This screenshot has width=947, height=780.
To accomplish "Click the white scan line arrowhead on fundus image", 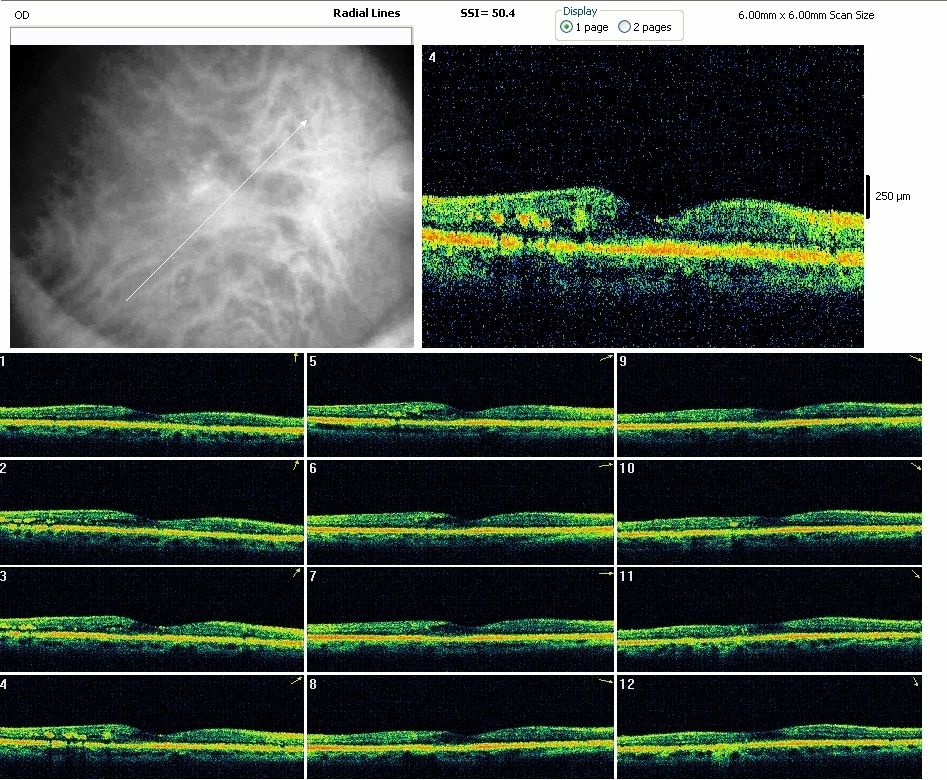I will [303, 123].
